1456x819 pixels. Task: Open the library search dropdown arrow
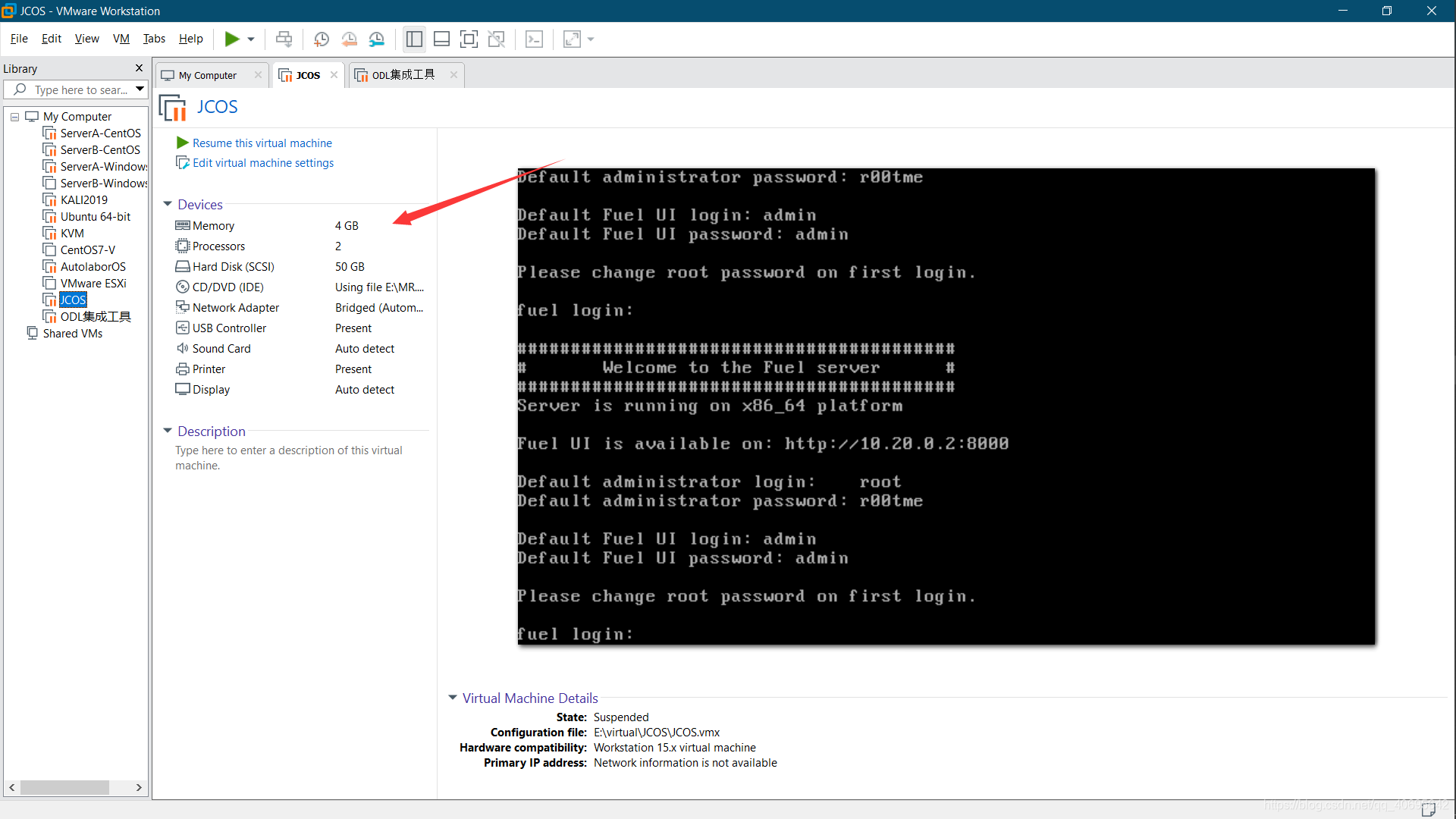[140, 89]
